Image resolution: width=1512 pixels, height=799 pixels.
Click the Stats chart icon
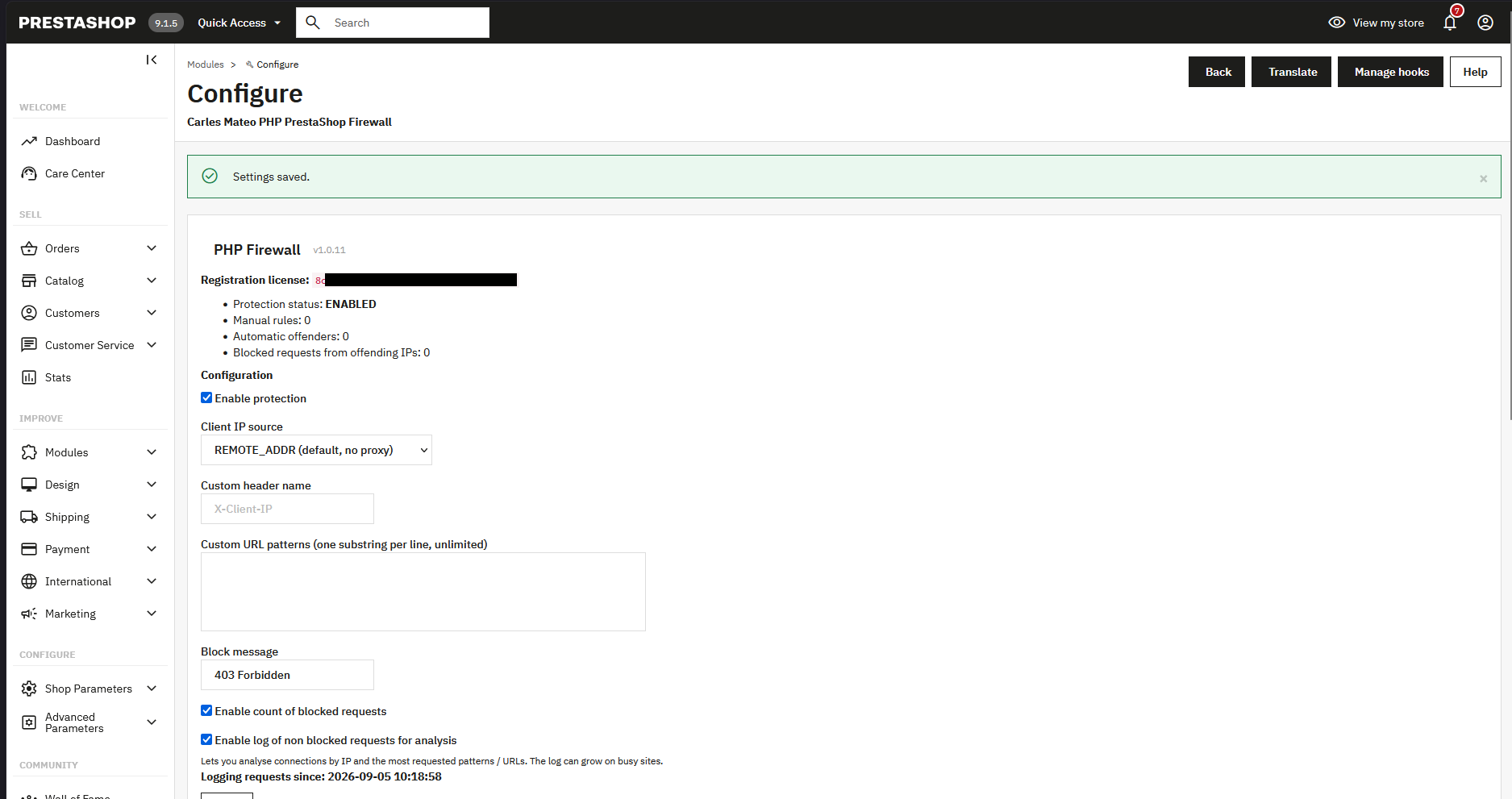point(29,377)
